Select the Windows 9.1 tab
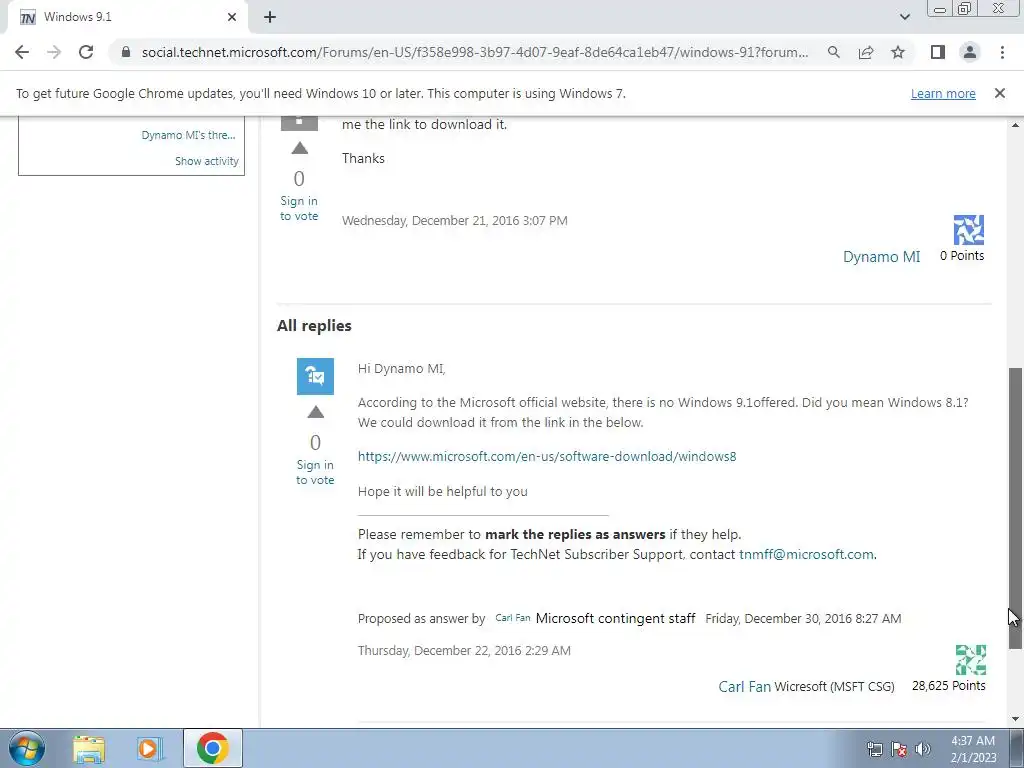Image resolution: width=1024 pixels, height=768 pixels. (127, 17)
